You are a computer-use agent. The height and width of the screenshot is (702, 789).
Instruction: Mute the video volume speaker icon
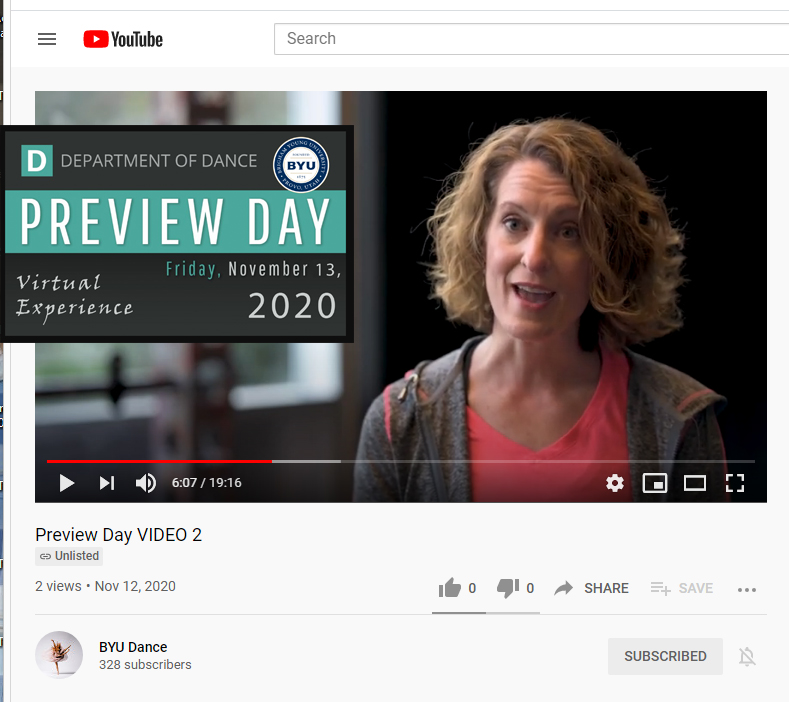(x=146, y=483)
